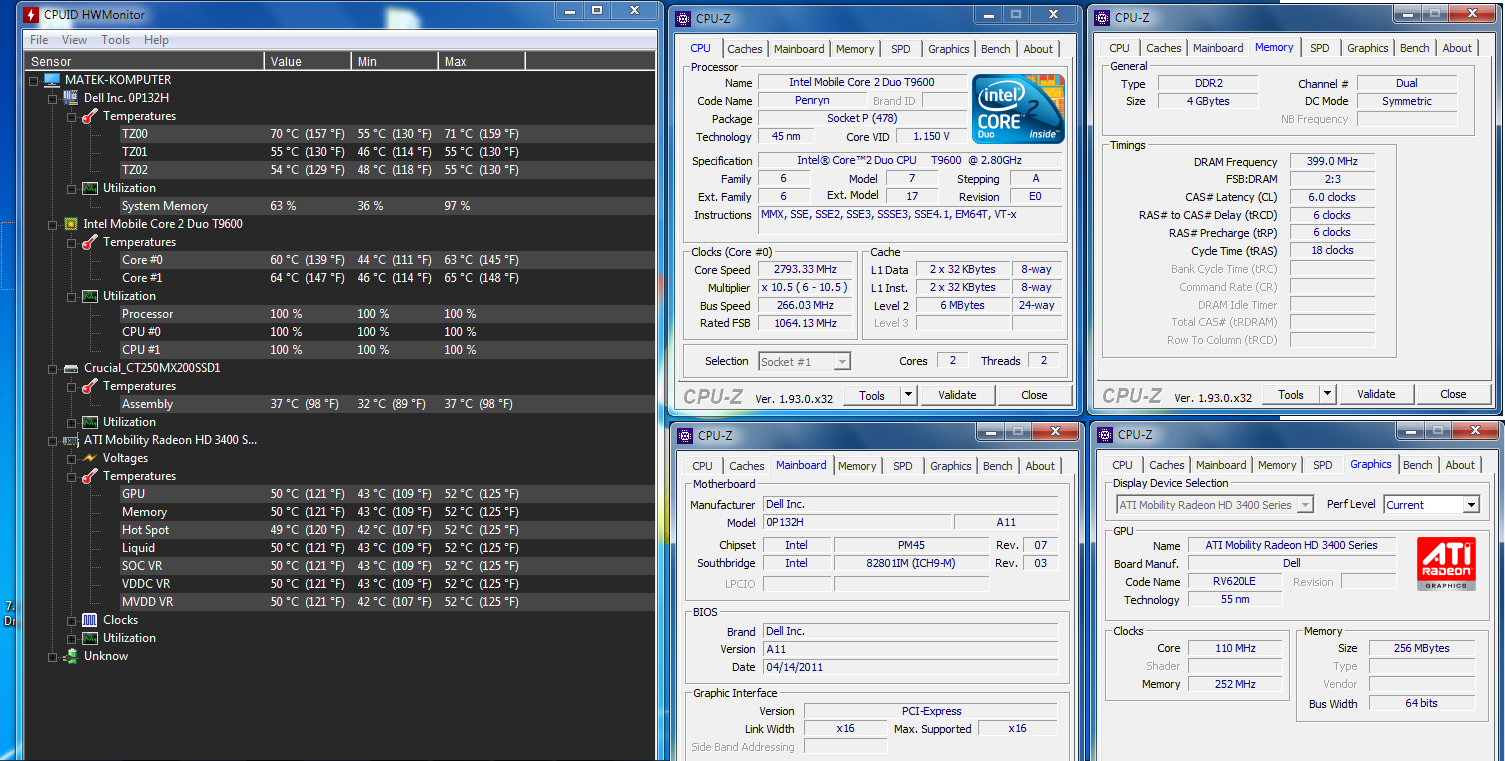This screenshot has height=761, width=1505.
Task: Collapse the Dell Inc. 0P132H node
Action: (53, 98)
